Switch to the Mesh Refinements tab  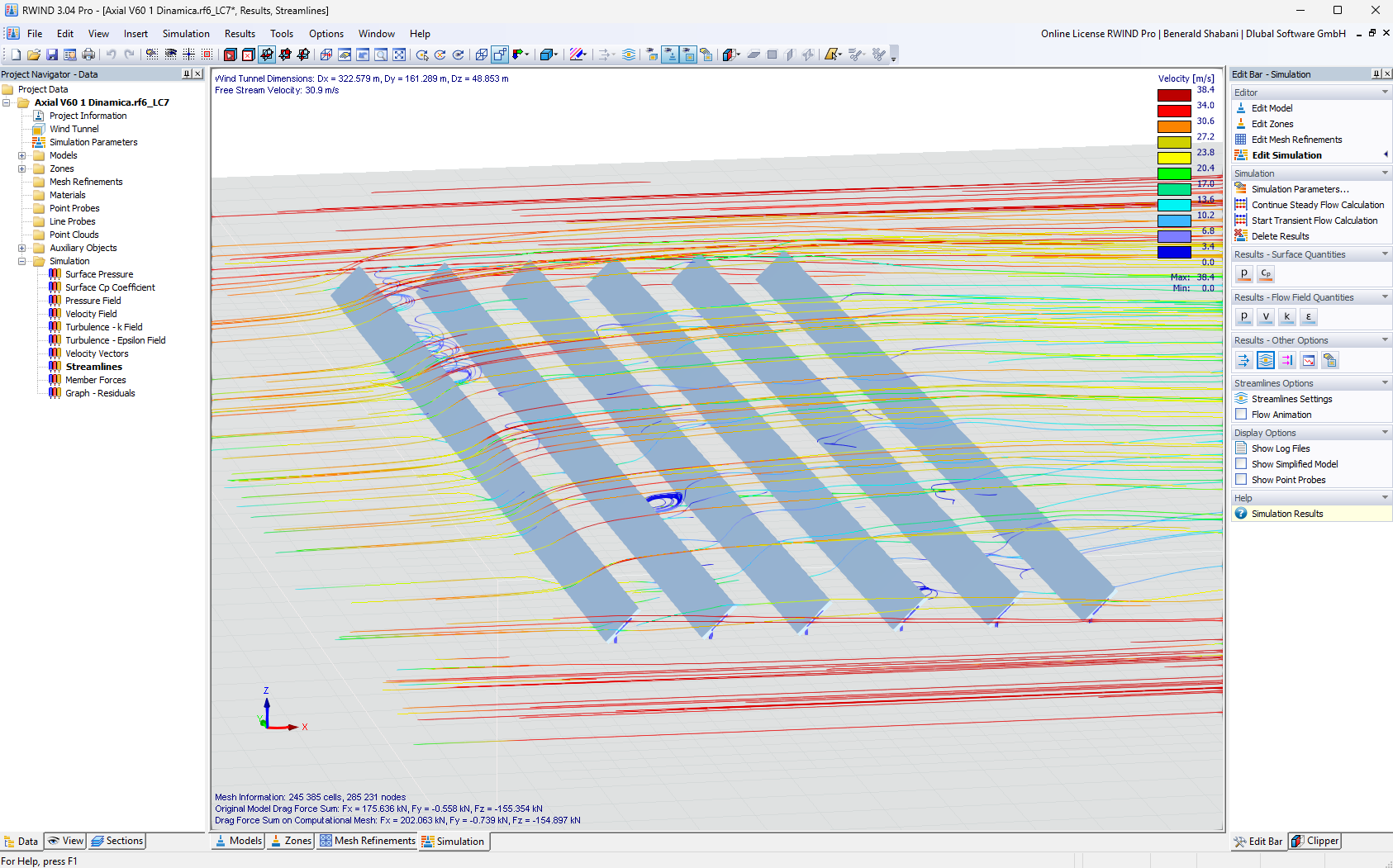point(367,841)
